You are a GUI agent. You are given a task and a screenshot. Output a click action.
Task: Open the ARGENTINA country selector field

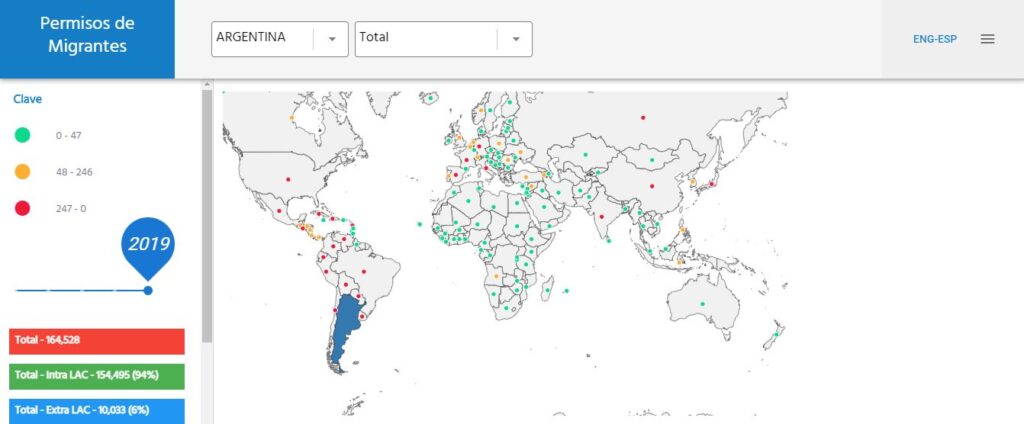pos(262,39)
